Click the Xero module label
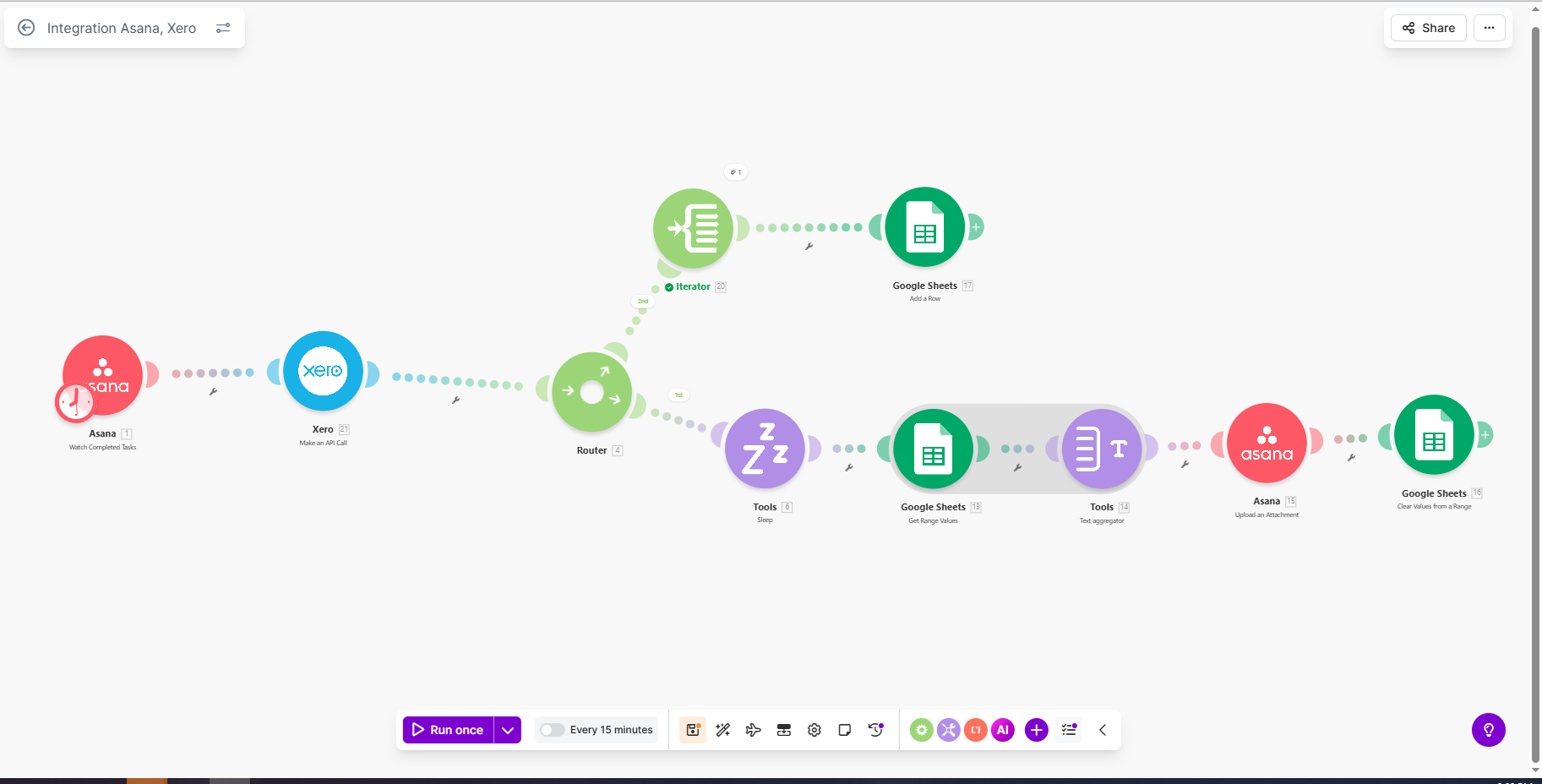 pyautogui.click(x=323, y=429)
